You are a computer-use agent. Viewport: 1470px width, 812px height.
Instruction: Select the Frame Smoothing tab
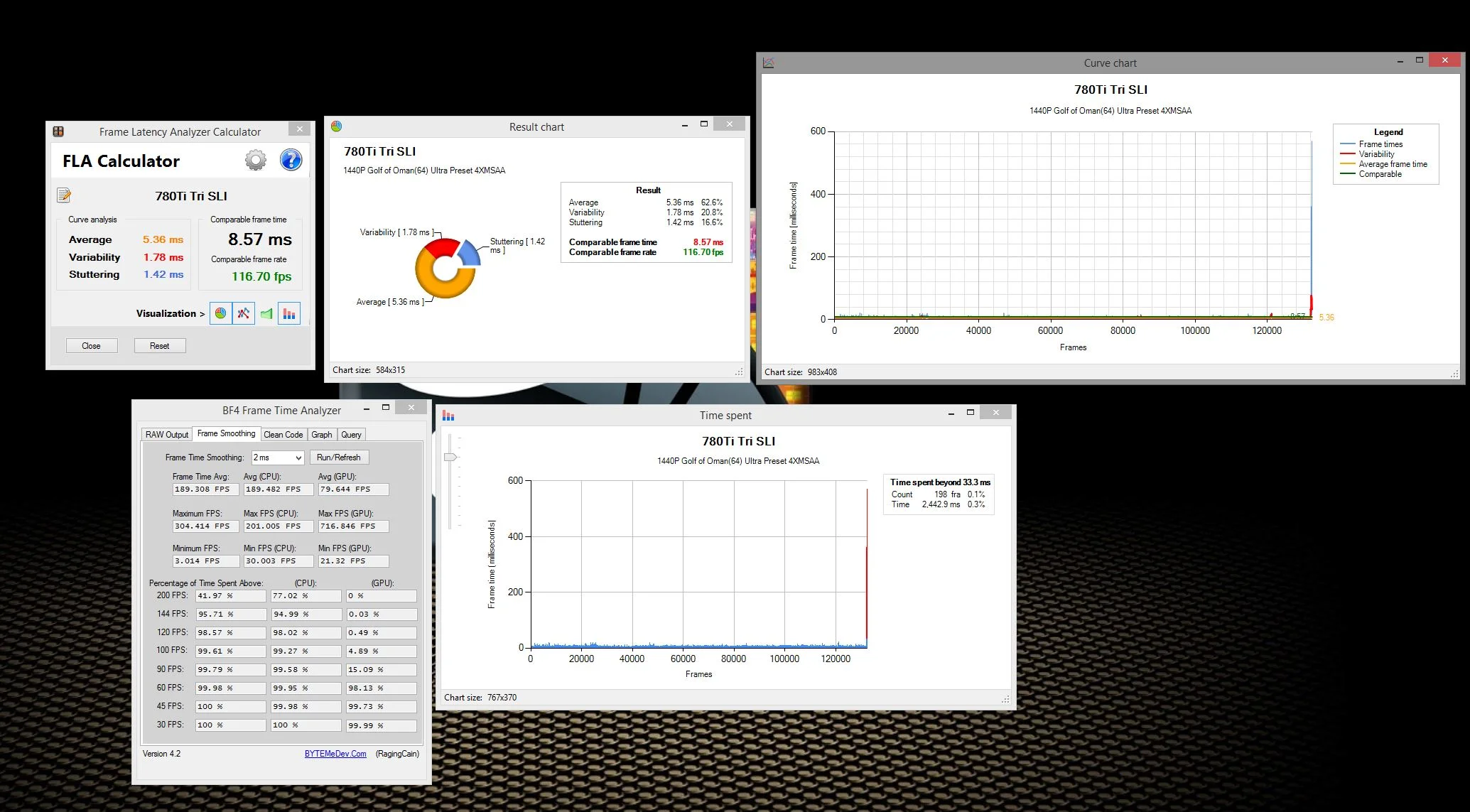tap(226, 433)
